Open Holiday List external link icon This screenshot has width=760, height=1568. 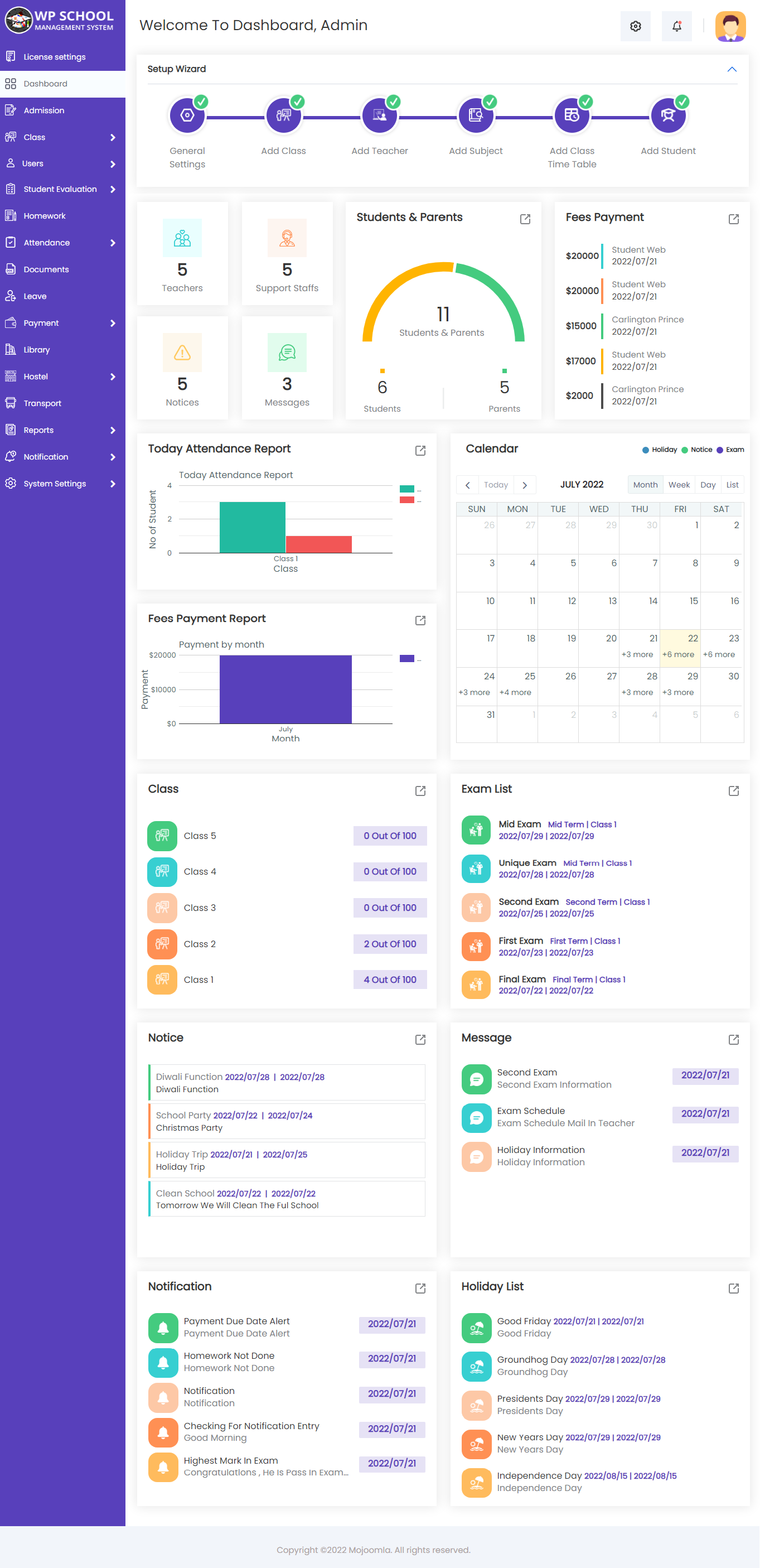click(734, 1289)
